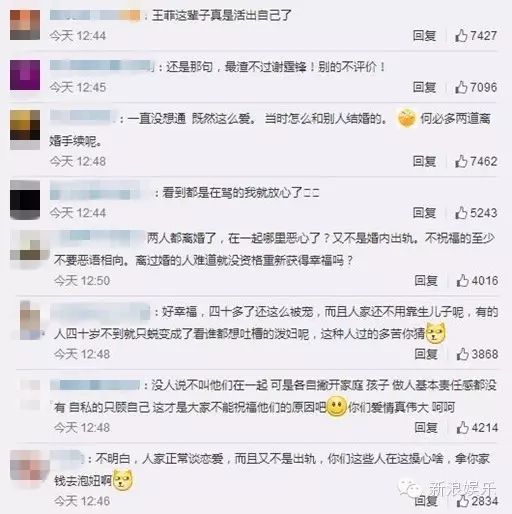Click 回复 on the 好幸福 comment
Viewport: 512px width, 514px height.
(x=426, y=354)
